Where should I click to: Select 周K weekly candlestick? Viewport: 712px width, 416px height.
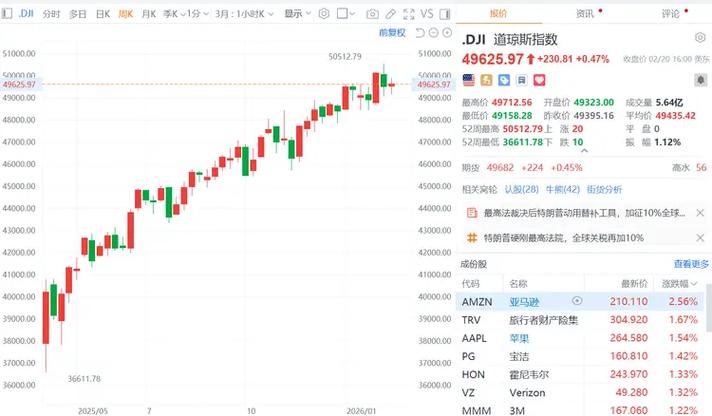pos(126,14)
